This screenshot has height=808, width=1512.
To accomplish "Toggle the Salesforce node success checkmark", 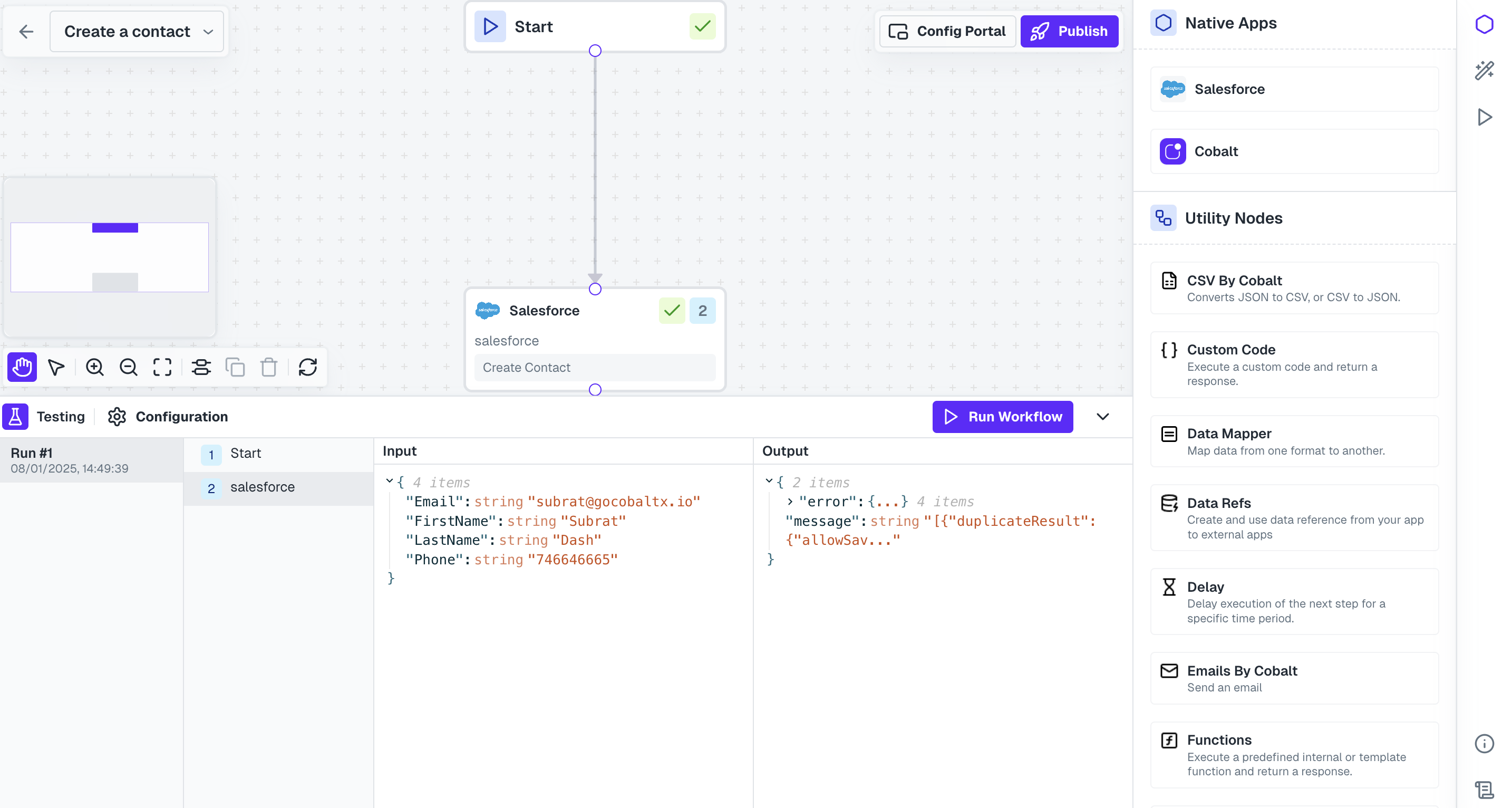I will 672,311.
